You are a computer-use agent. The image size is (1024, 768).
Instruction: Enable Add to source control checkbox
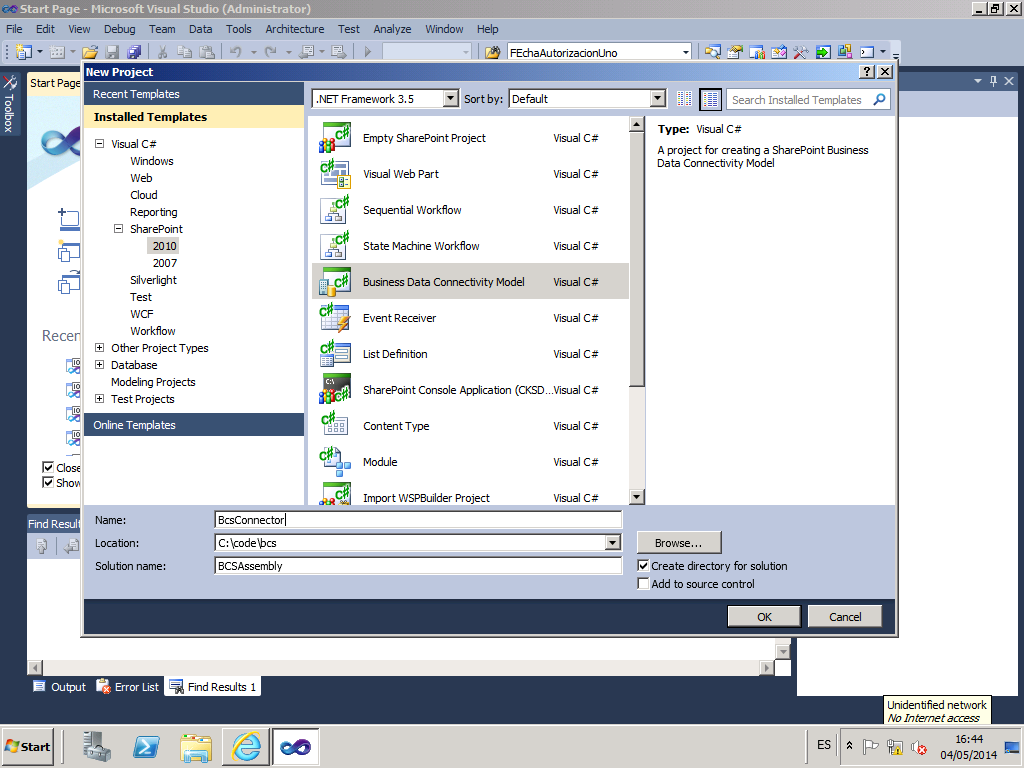click(x=644, y=584)
